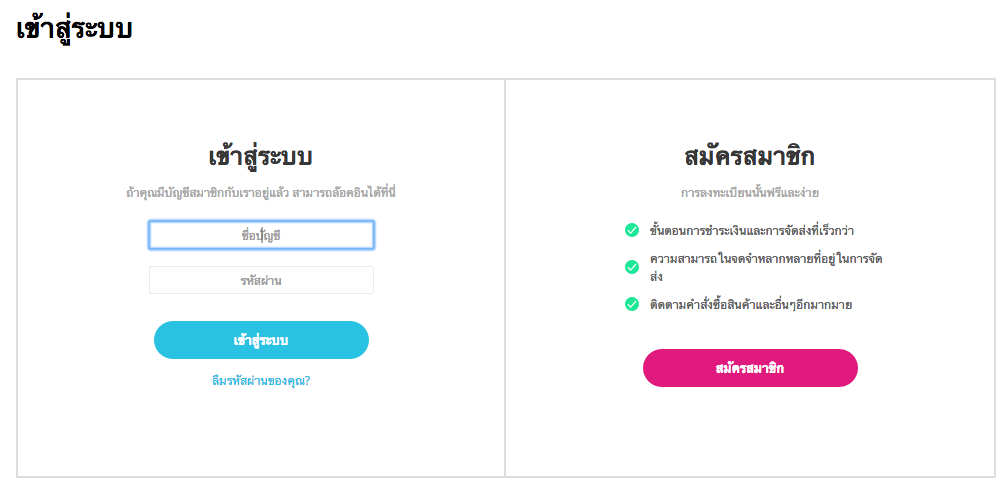
Task: Click the green checkmark beside ความสามารถในจดจำ
Action: (x=631, y=267)
